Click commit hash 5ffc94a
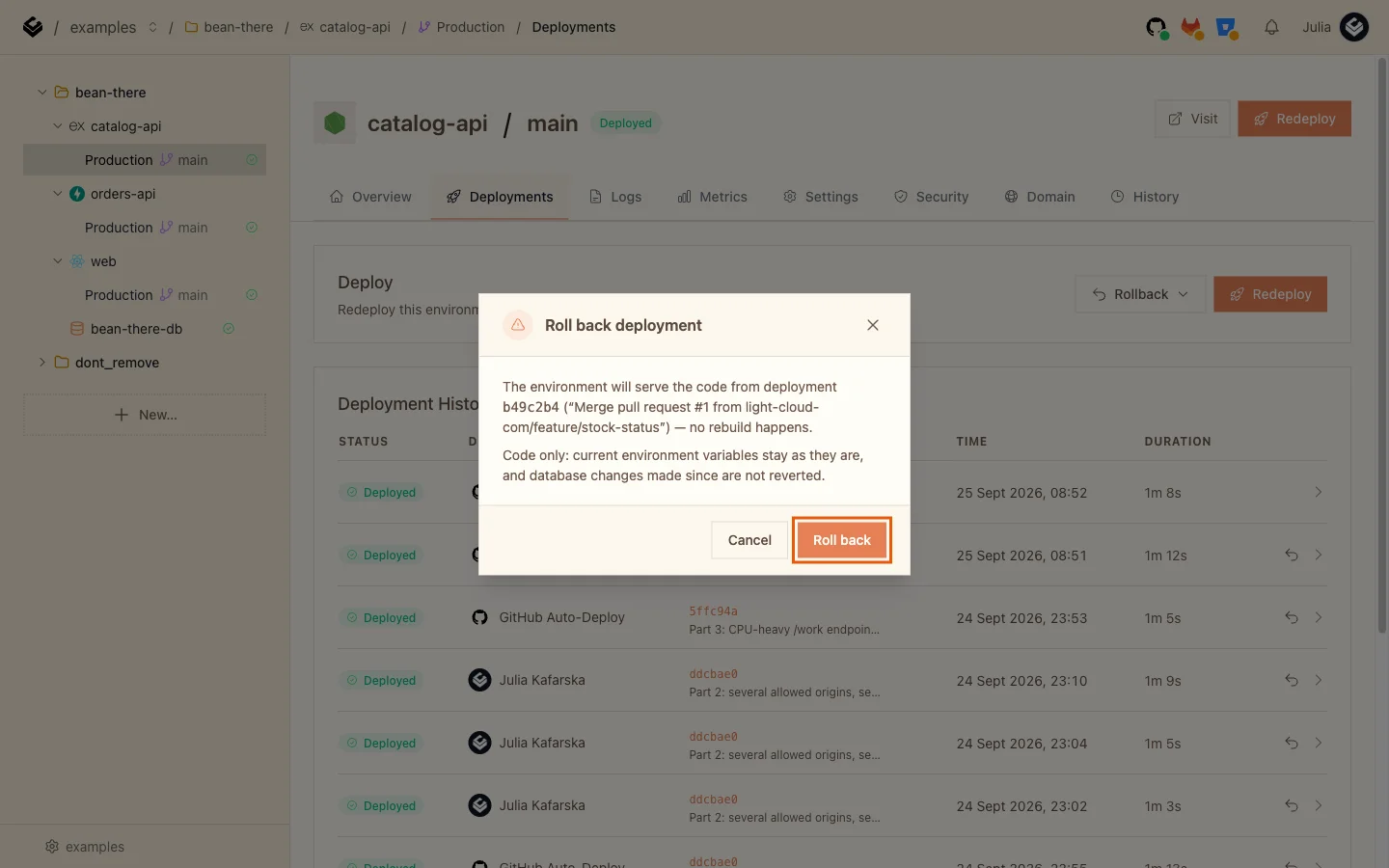 pos(713,611)
